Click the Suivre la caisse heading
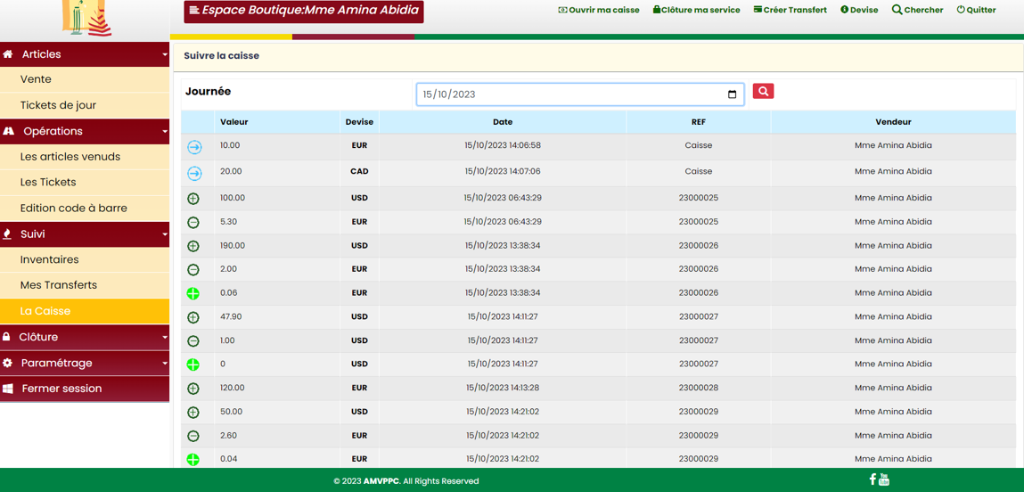Viewport: 1024px width, 492px height. (221, 56)
